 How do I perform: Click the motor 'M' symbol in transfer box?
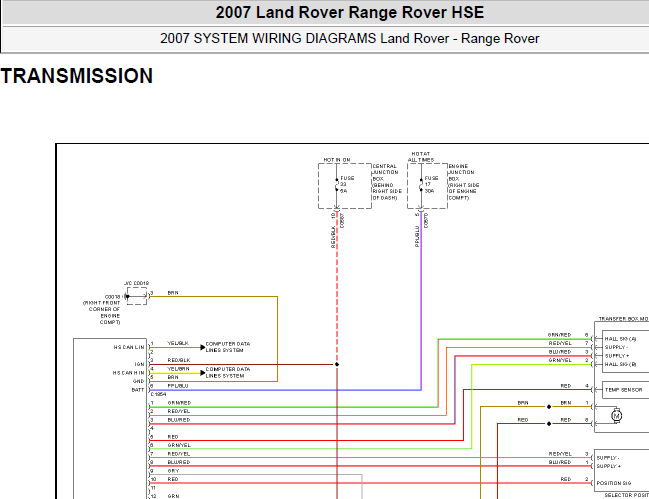617,415
